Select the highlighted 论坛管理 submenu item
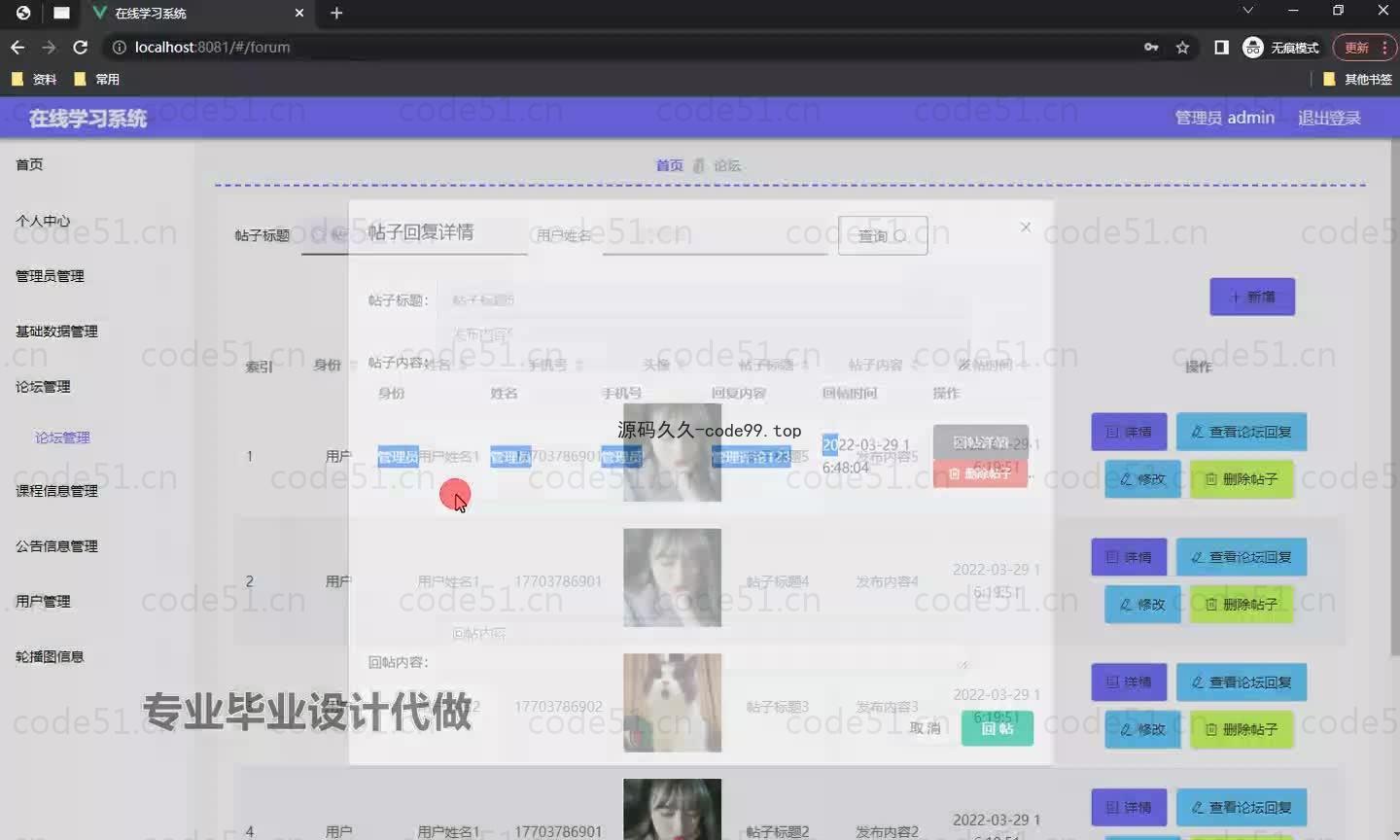 (x=62, y=437)
